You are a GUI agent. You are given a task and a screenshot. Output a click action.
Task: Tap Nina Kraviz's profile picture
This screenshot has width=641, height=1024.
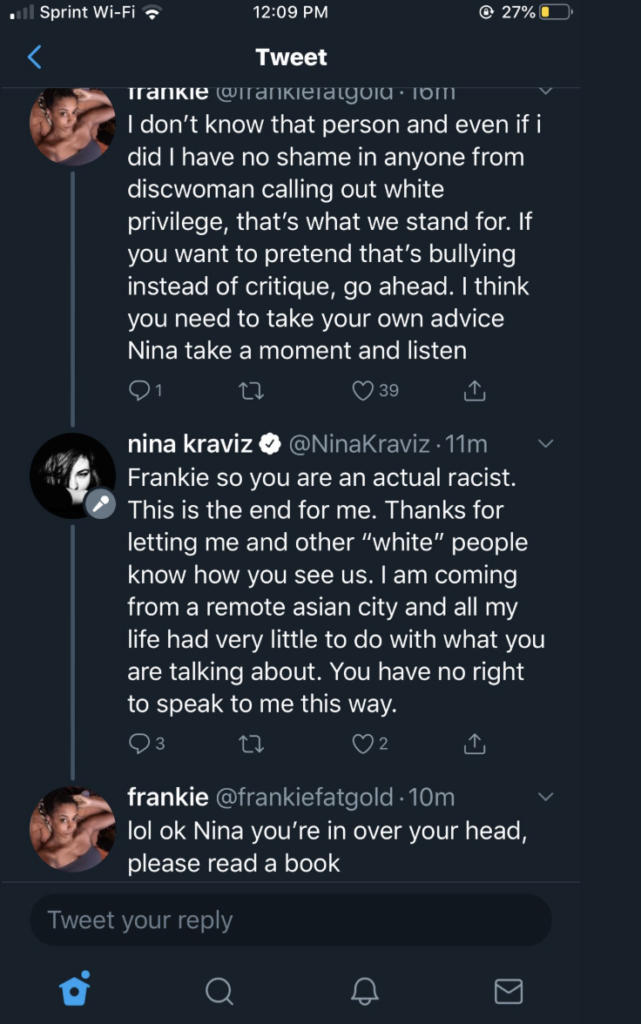tap(72, 475)
